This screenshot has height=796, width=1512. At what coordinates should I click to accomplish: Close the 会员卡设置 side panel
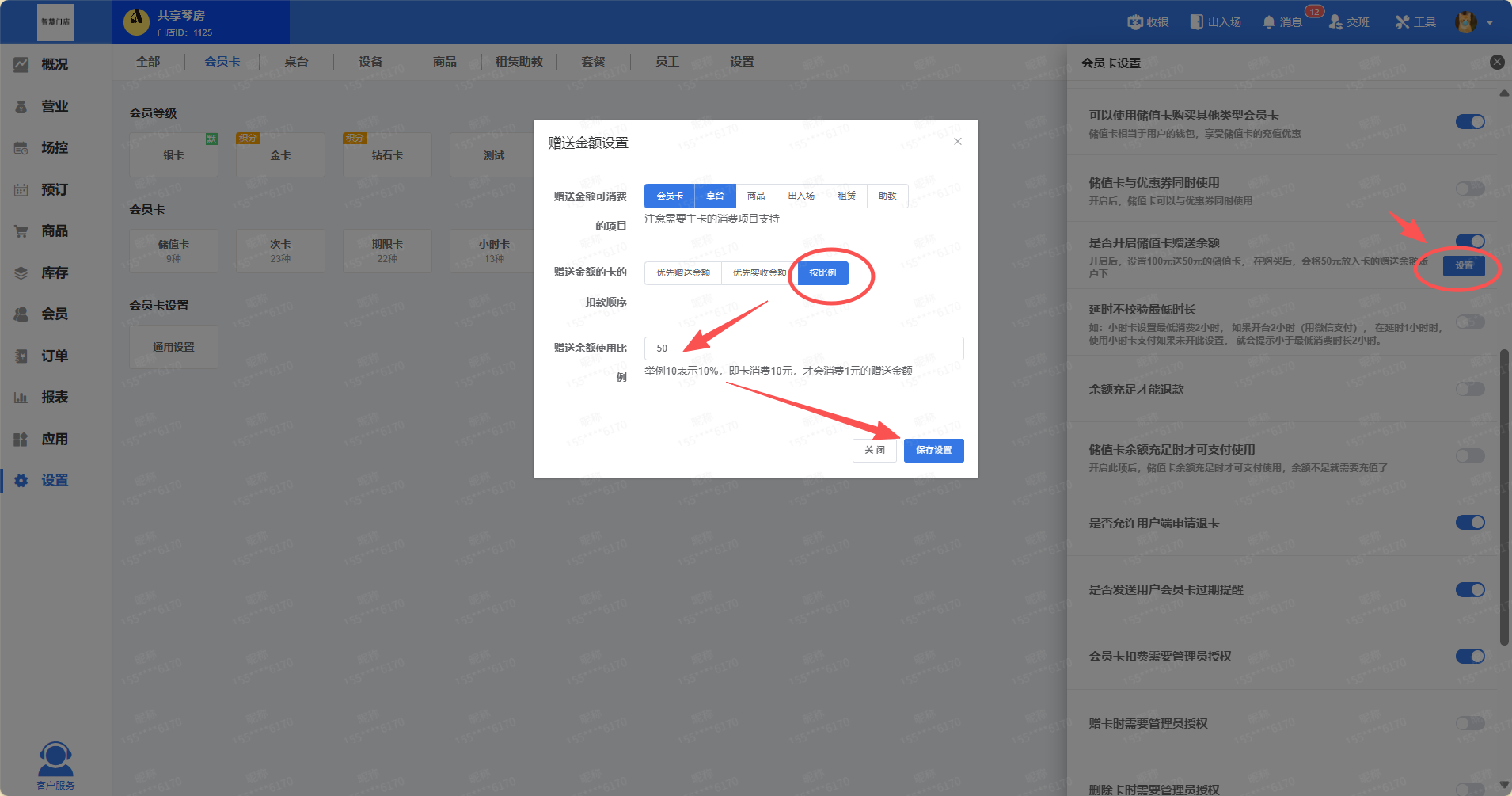[1496, 63]
